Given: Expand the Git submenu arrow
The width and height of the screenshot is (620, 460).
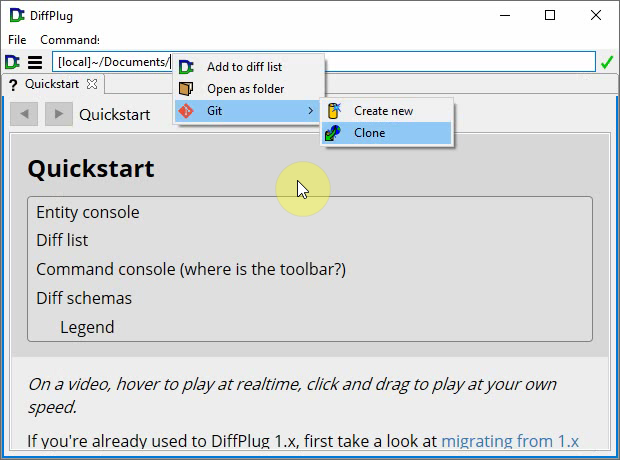Looking at the screenshot, I should pyautogui.click(x=312, y=111).
